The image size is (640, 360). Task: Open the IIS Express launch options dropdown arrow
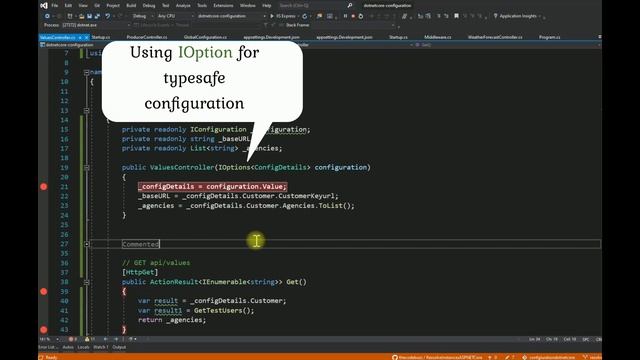(x=298, y=16)
